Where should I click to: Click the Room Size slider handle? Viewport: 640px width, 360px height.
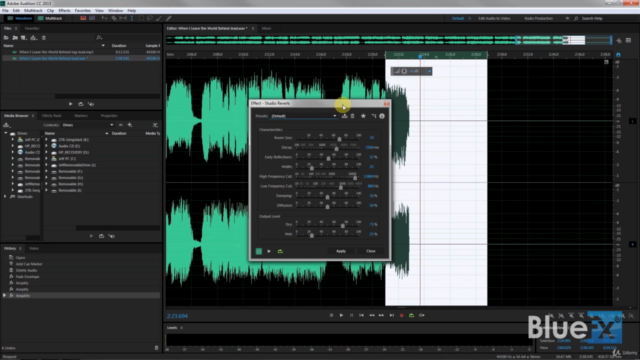pyautogui.click(x=339, y=139)
